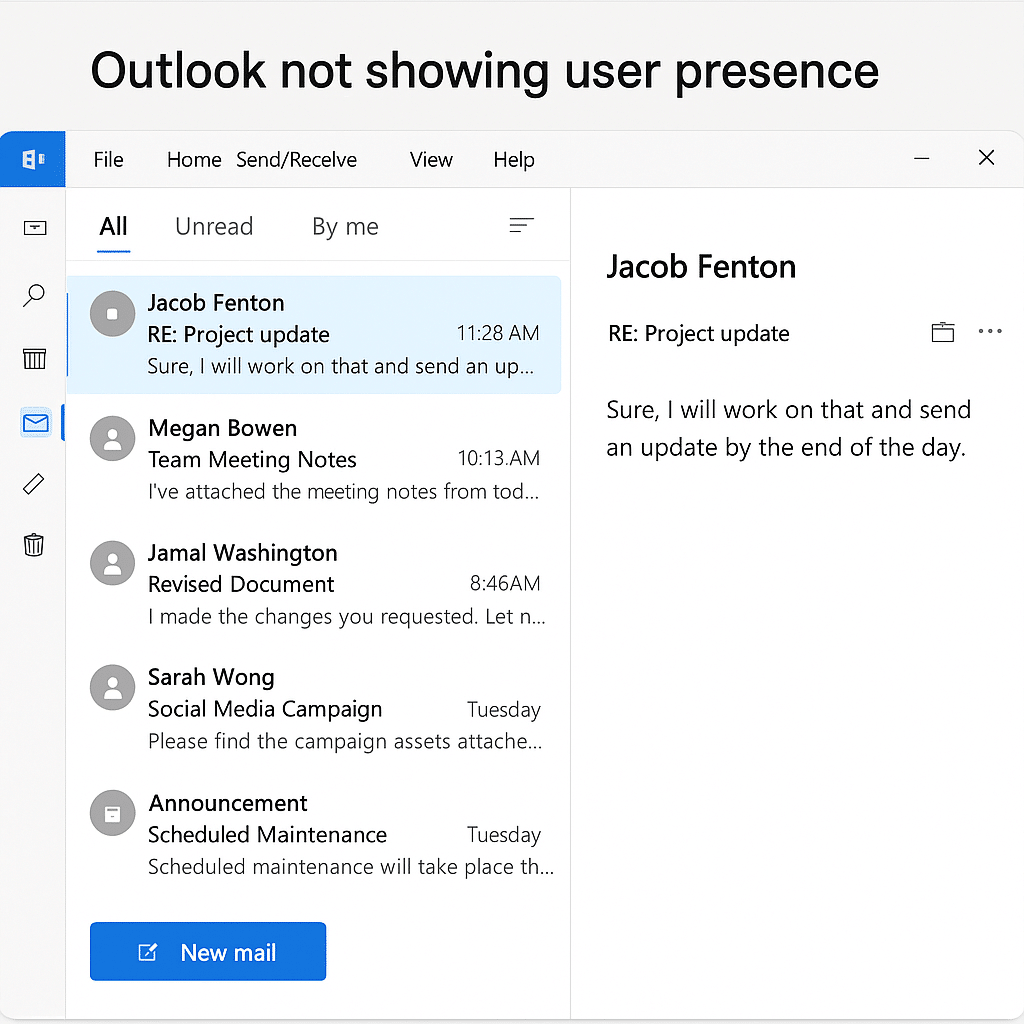Open the View menu

[x=431, y=159]
